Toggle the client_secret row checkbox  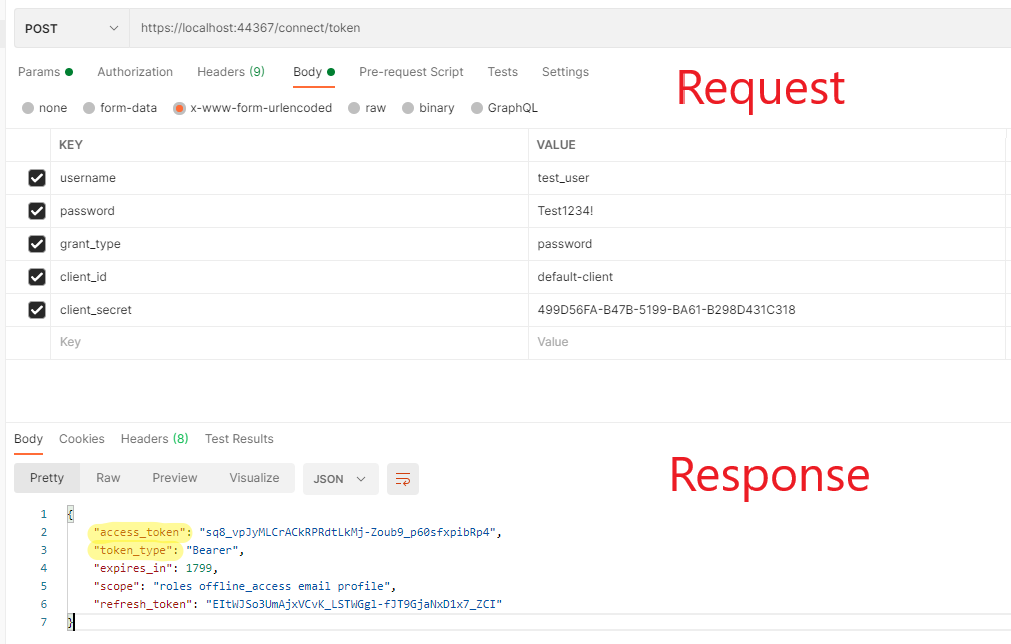[37, 310]
